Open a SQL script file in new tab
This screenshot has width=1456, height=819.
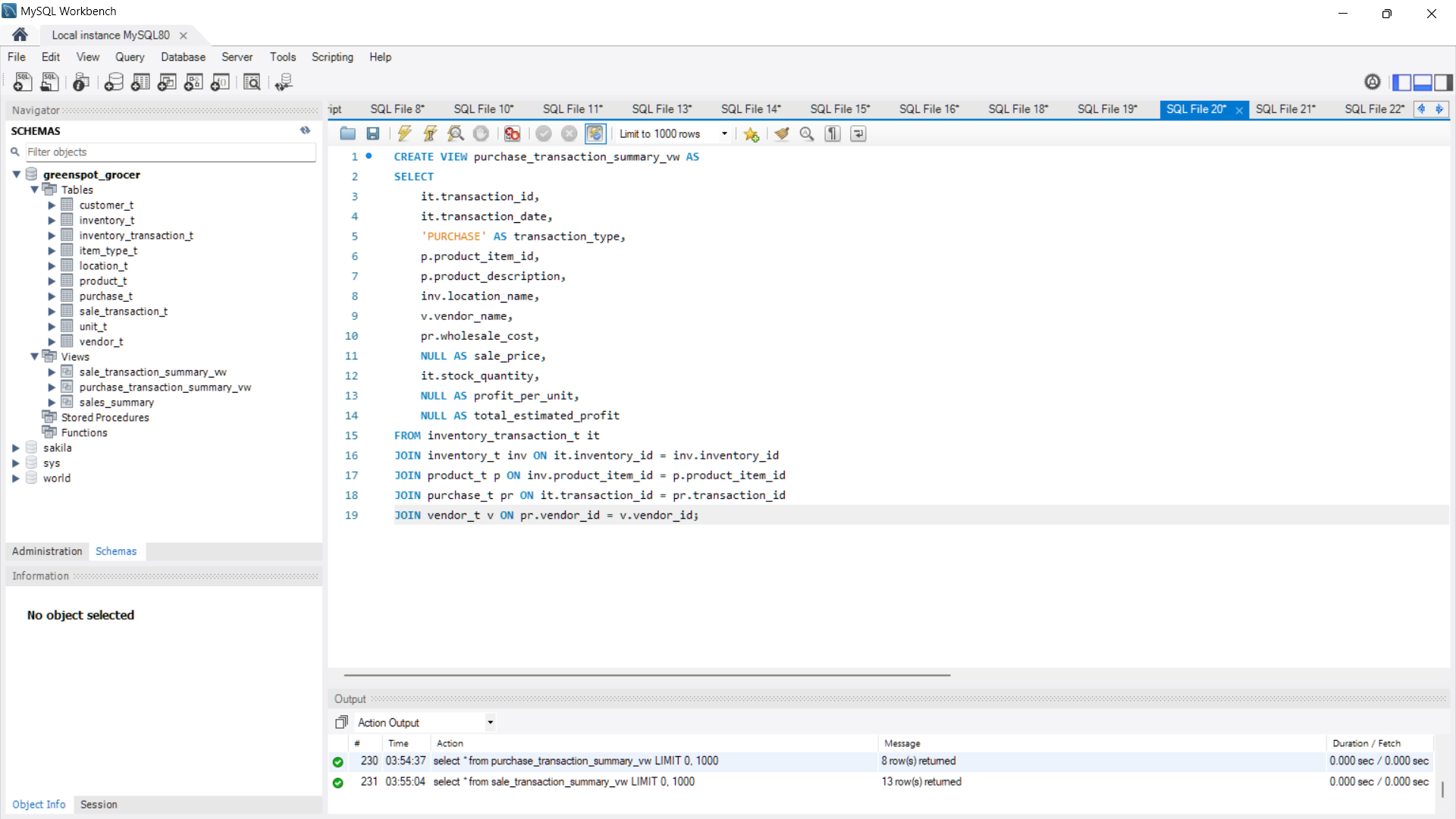pos(50,82)
